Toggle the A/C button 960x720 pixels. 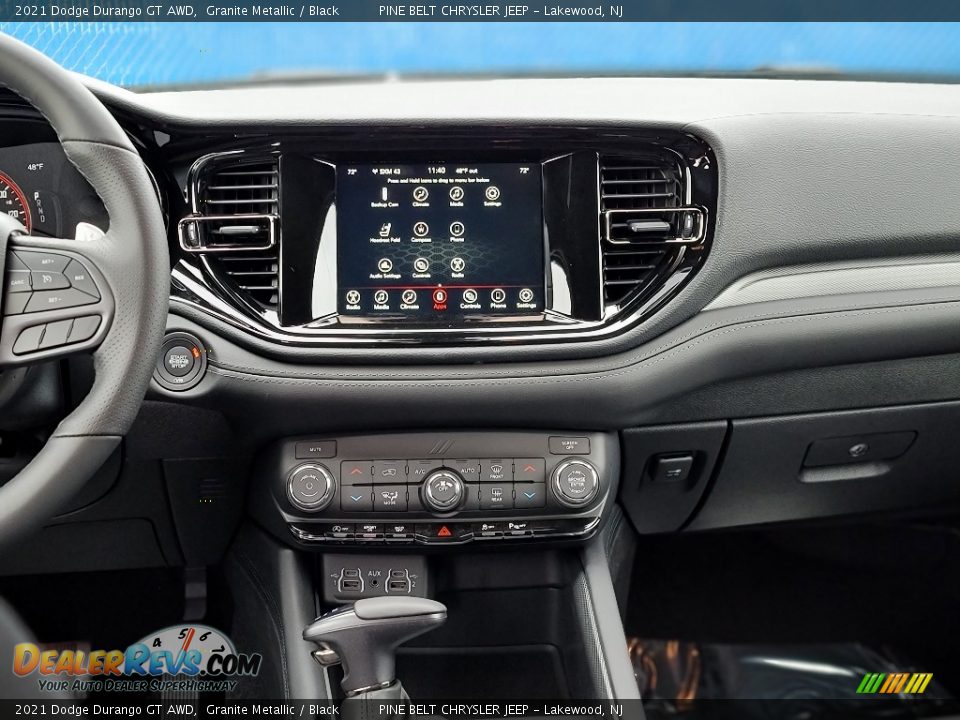pyautogui.click(x=420, y=471)
